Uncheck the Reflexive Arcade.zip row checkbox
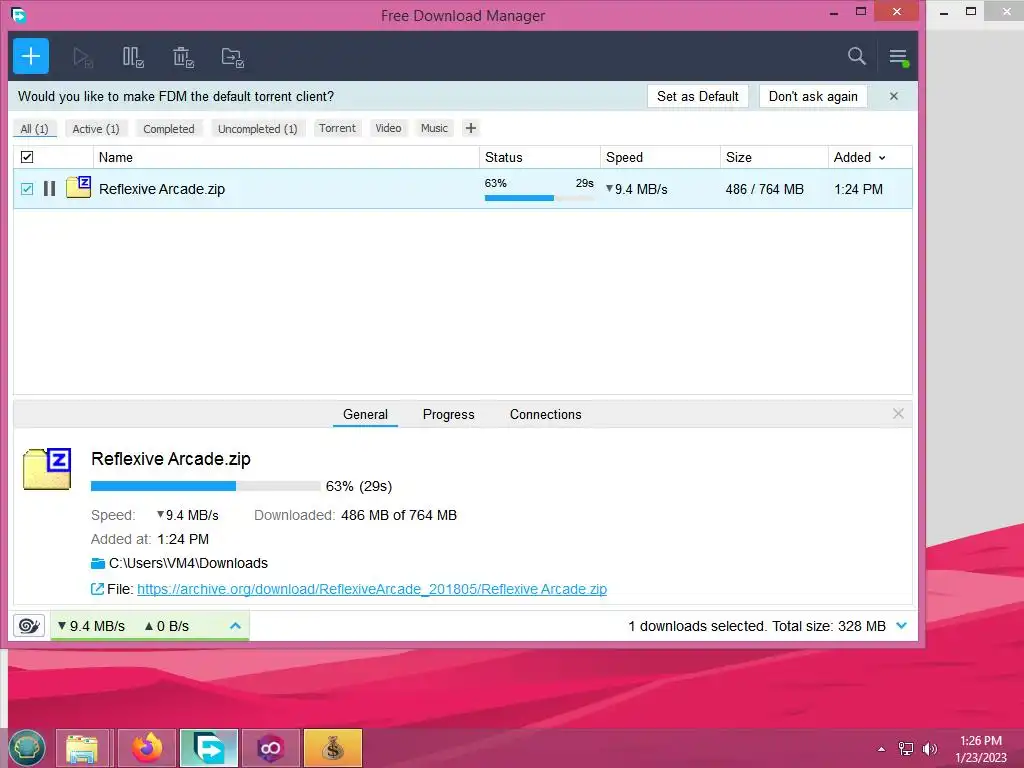Screen dimensions: 1024x768 click(x=27, y=189)
